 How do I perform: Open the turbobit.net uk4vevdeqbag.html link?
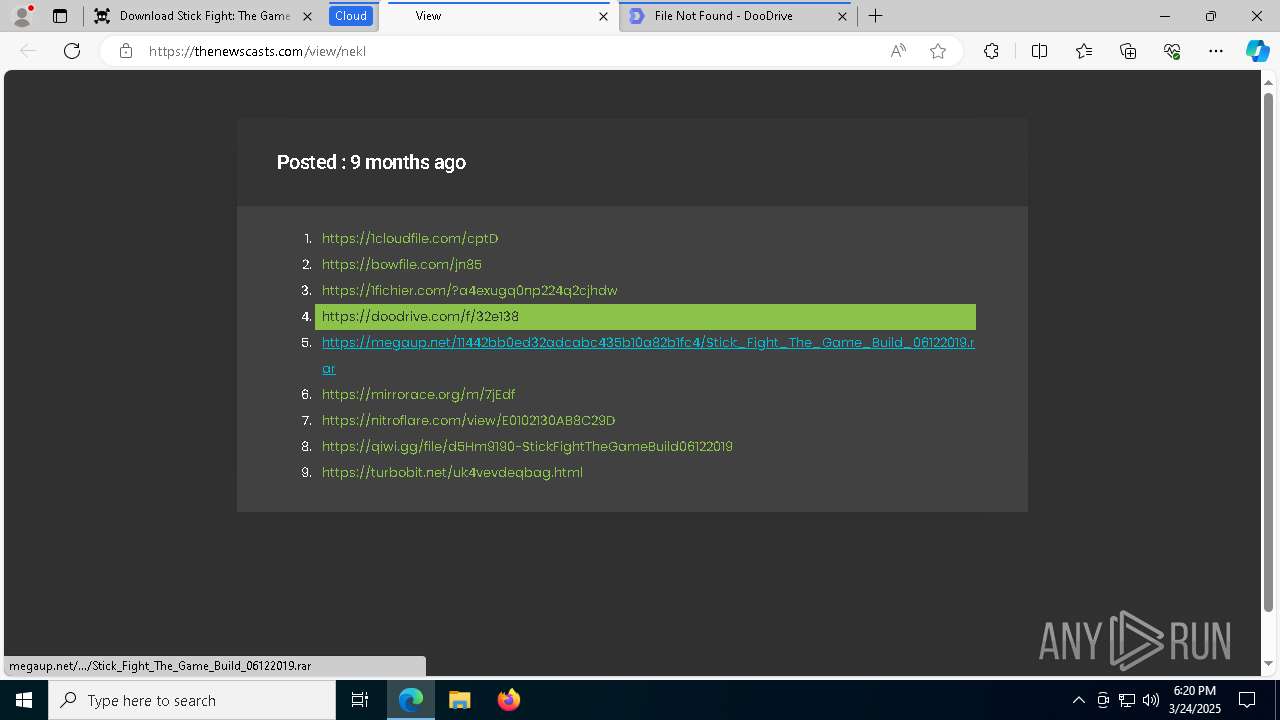click(452, 472)
